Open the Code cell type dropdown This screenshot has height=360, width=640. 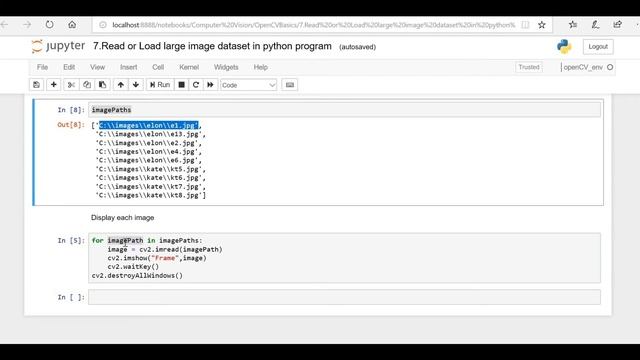coord(249,85)
